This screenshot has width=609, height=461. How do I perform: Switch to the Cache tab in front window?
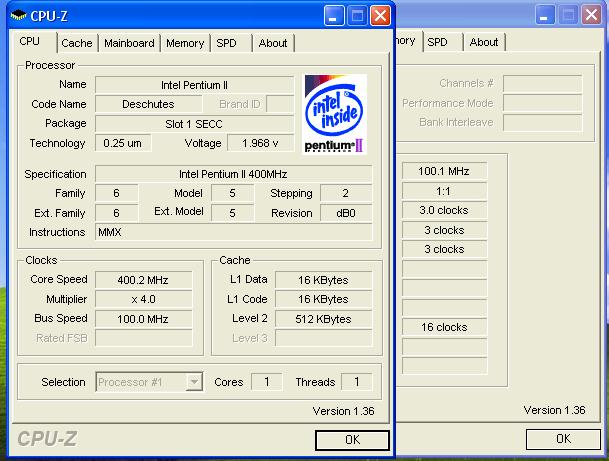pos(77,43)
